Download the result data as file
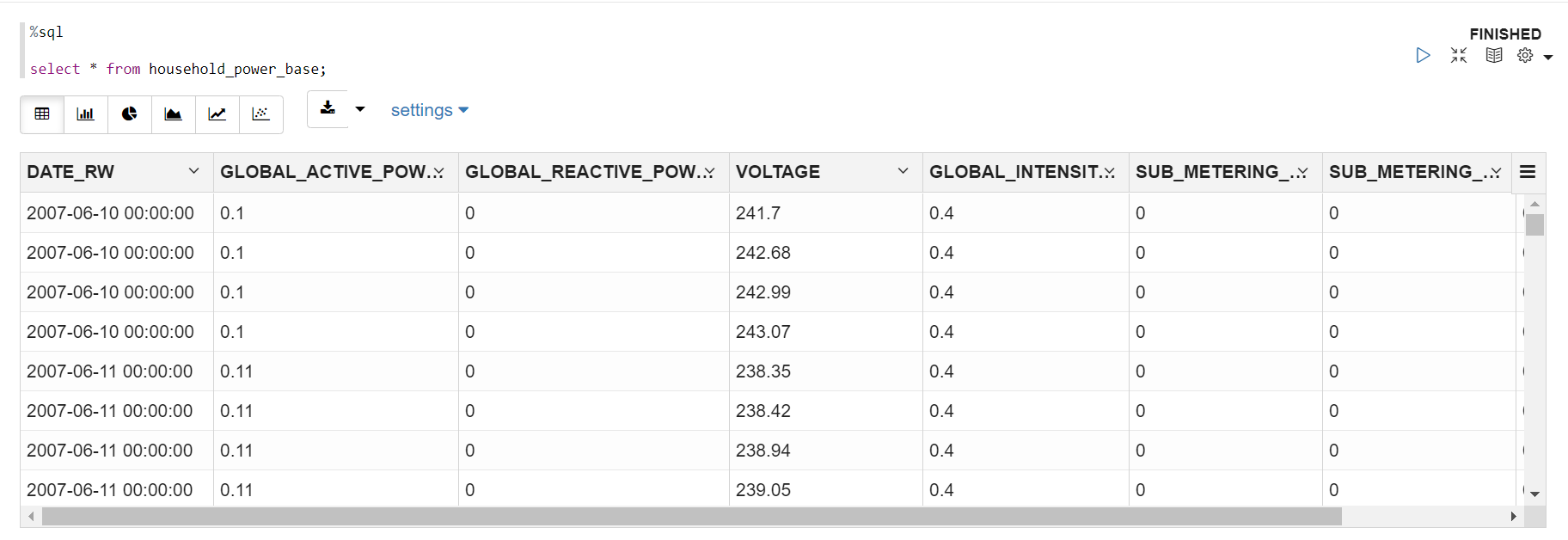The image size is (1568, 540). pos(328,108)
